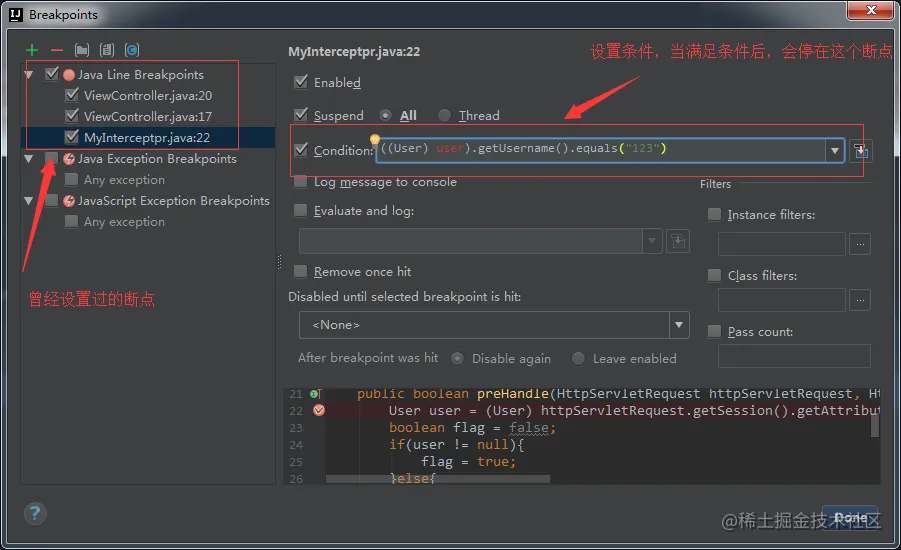901x550 pixels.
Task: Select Leave enabled radio button
Action: (578, 359)
